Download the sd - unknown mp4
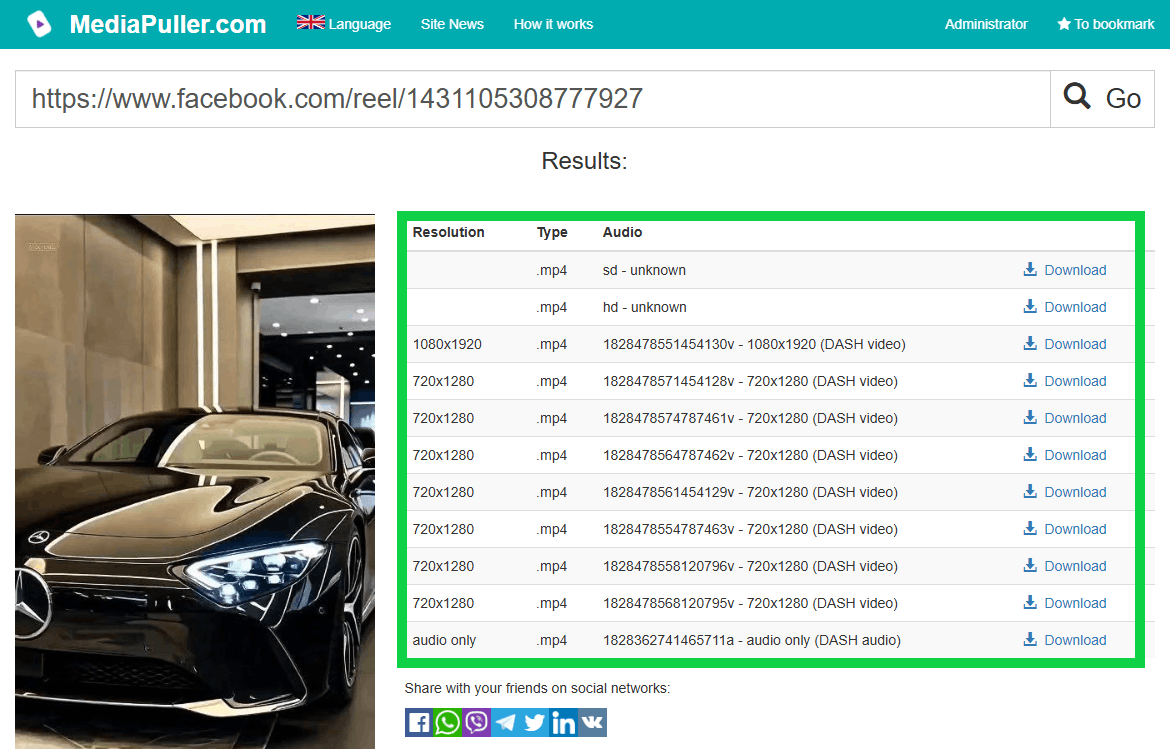The height and width of the screenshot is (749, 1170). pos(1065,270)
